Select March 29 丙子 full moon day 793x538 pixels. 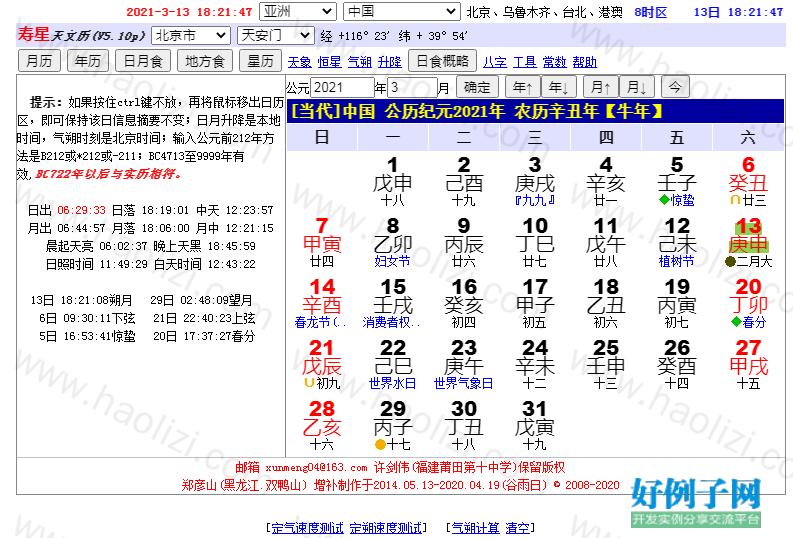(392, 426)
